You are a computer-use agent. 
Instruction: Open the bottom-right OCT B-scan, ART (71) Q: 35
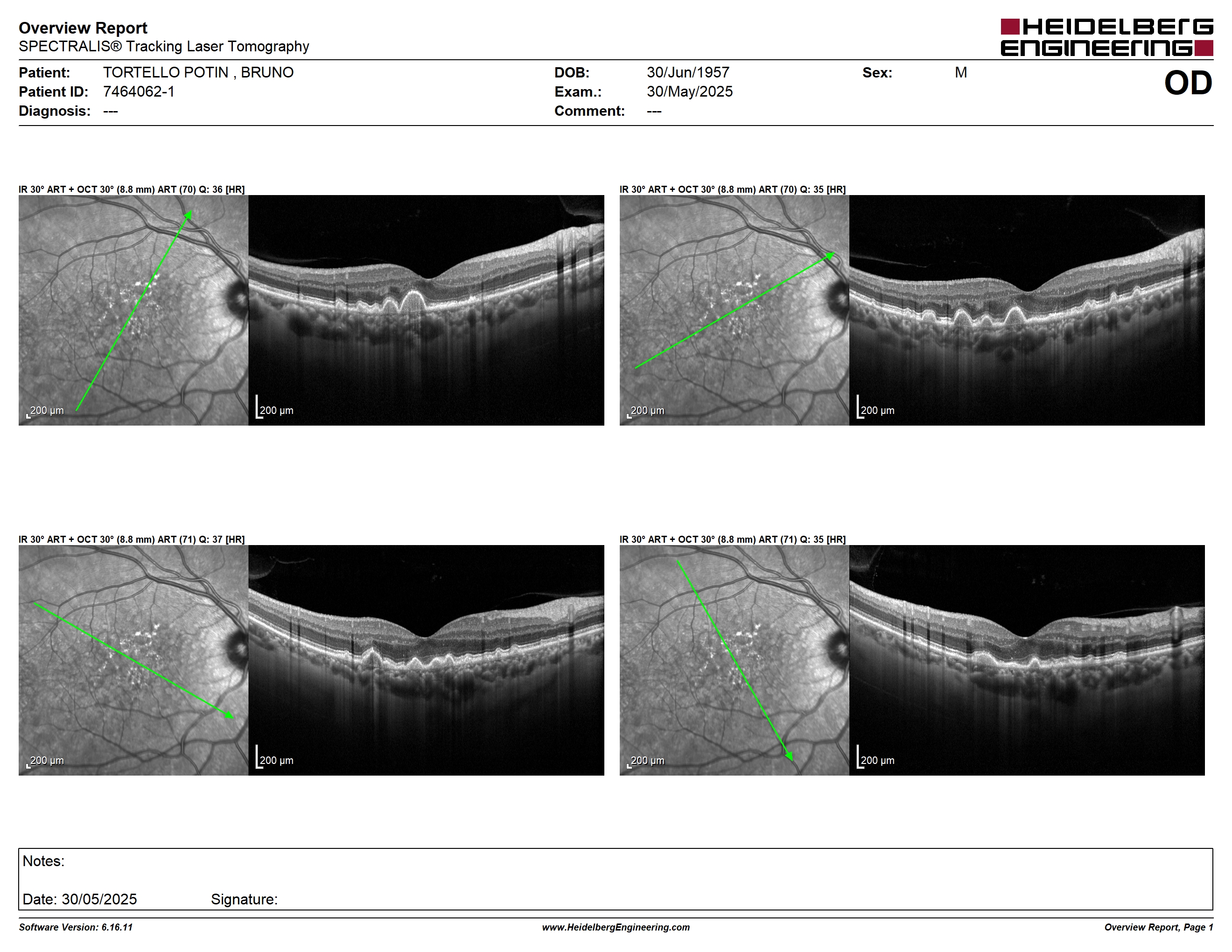tap(1027, 660)
